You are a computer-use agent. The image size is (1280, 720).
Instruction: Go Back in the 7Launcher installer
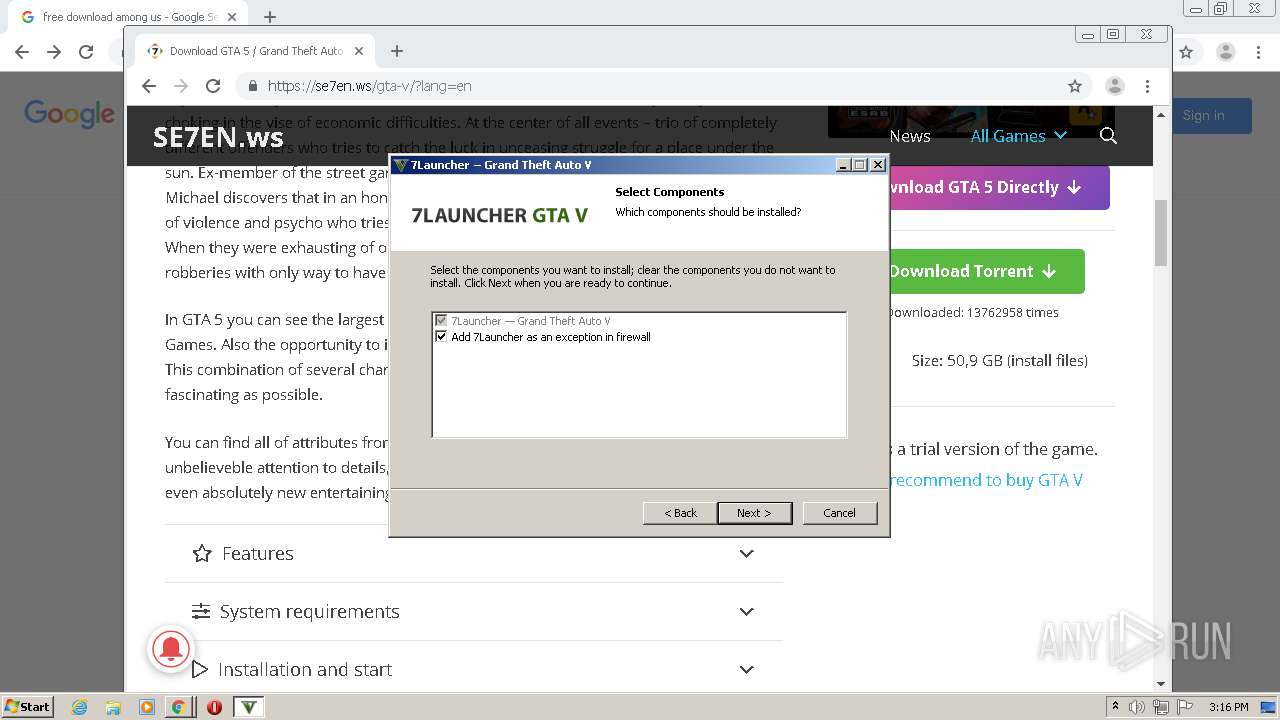pyautogui.click(x=680, y=513)
